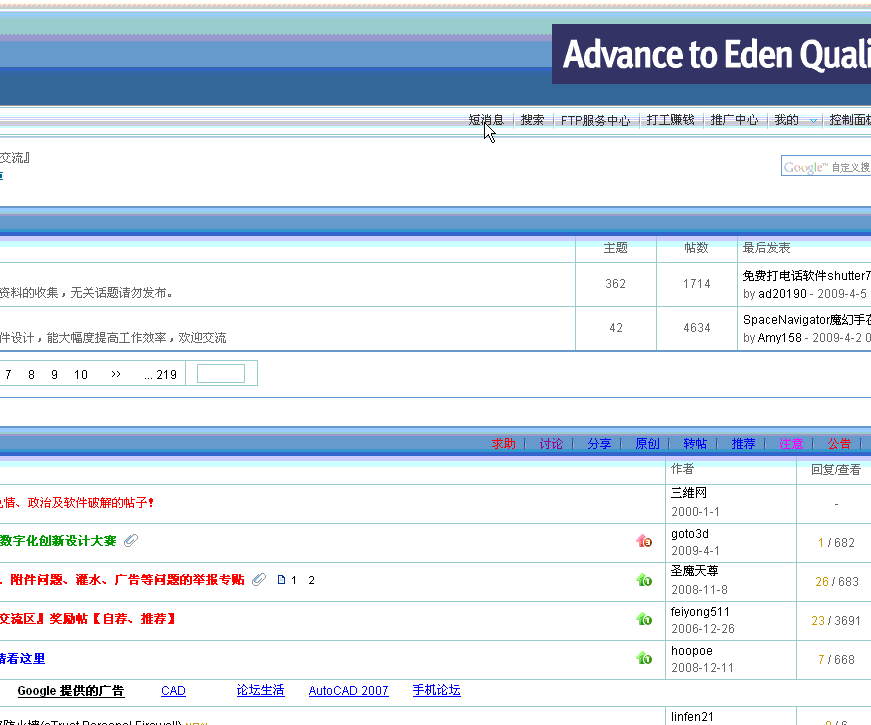Filter threads by 原创
This screenshot has width=871, height=725.
click(x=647, y=444)
